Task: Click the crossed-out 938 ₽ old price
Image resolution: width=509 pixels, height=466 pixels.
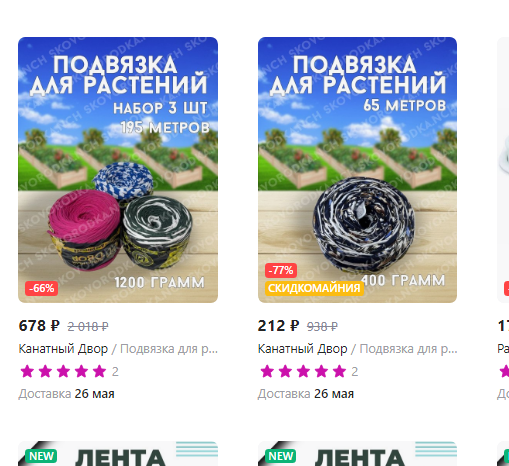Action: 322,326
